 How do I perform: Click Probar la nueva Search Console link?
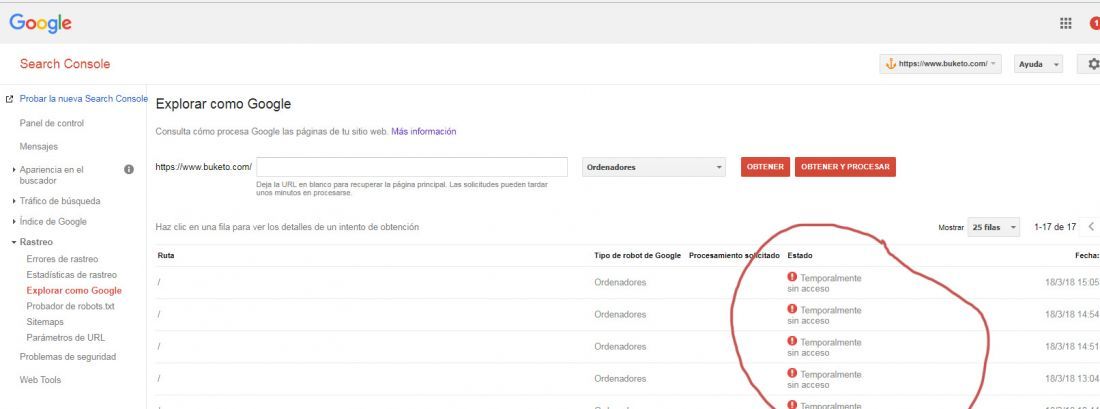pyautogui.click(x=83, y=99)
